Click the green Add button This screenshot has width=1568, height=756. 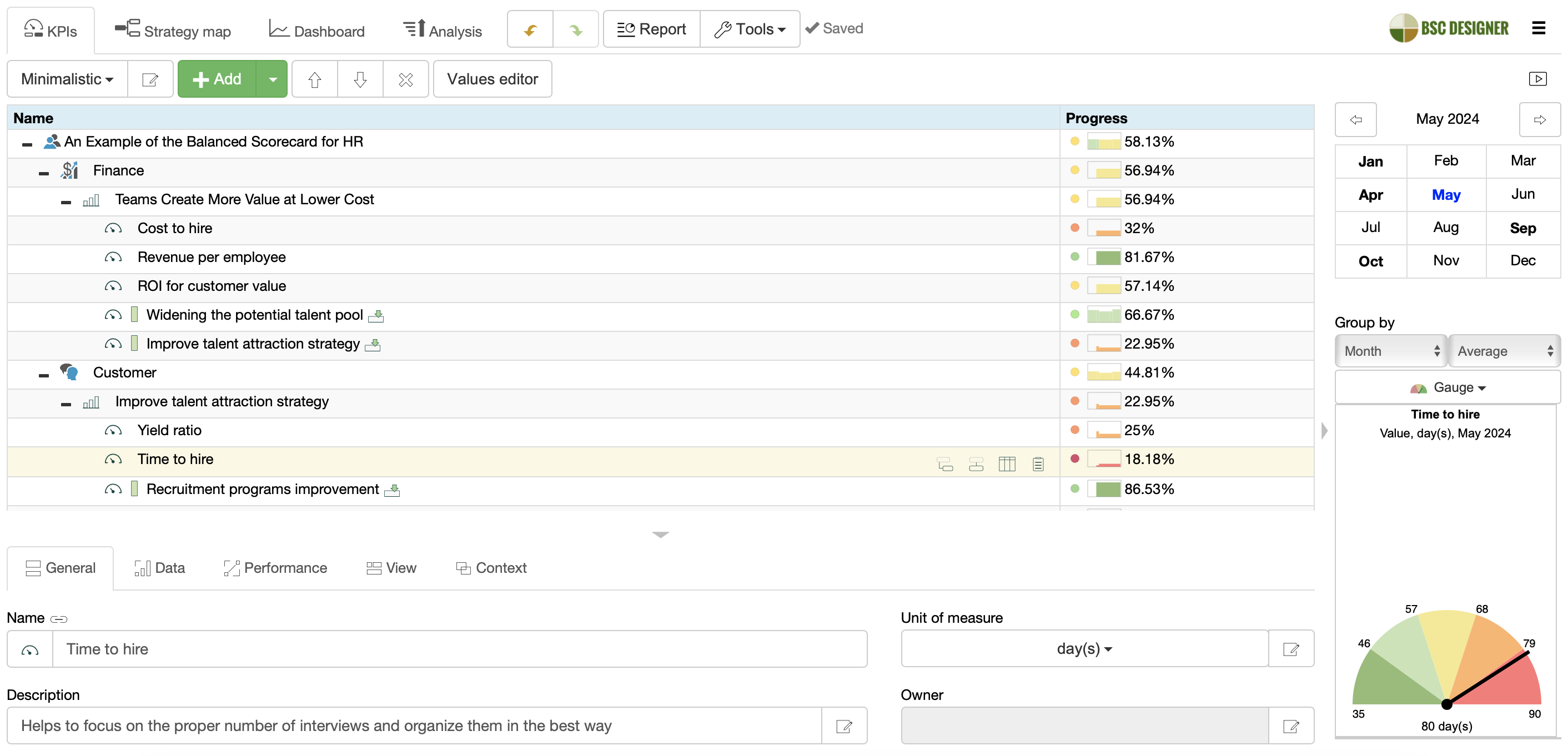(217, 79)
